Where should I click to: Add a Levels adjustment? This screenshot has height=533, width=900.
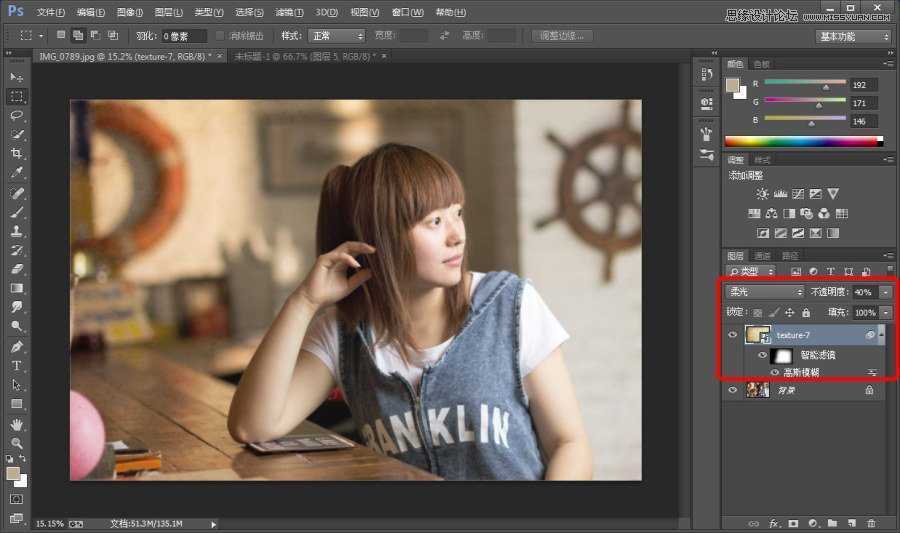[780, 194]
